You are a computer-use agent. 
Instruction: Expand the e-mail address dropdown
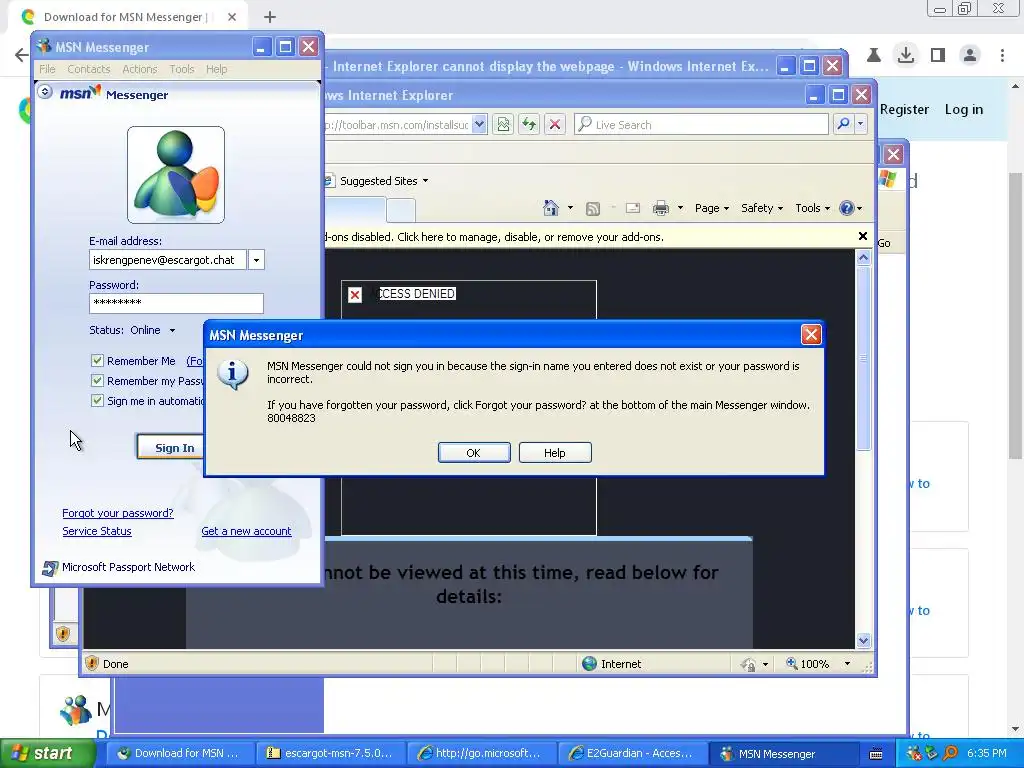point(256,260)
